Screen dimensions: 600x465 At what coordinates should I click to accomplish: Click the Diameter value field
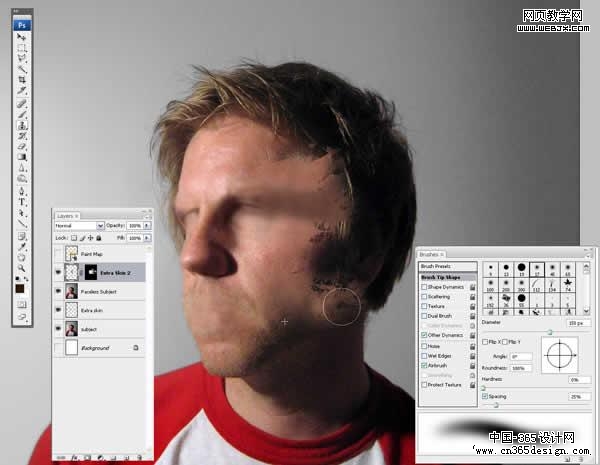click(x=578, y=323)
